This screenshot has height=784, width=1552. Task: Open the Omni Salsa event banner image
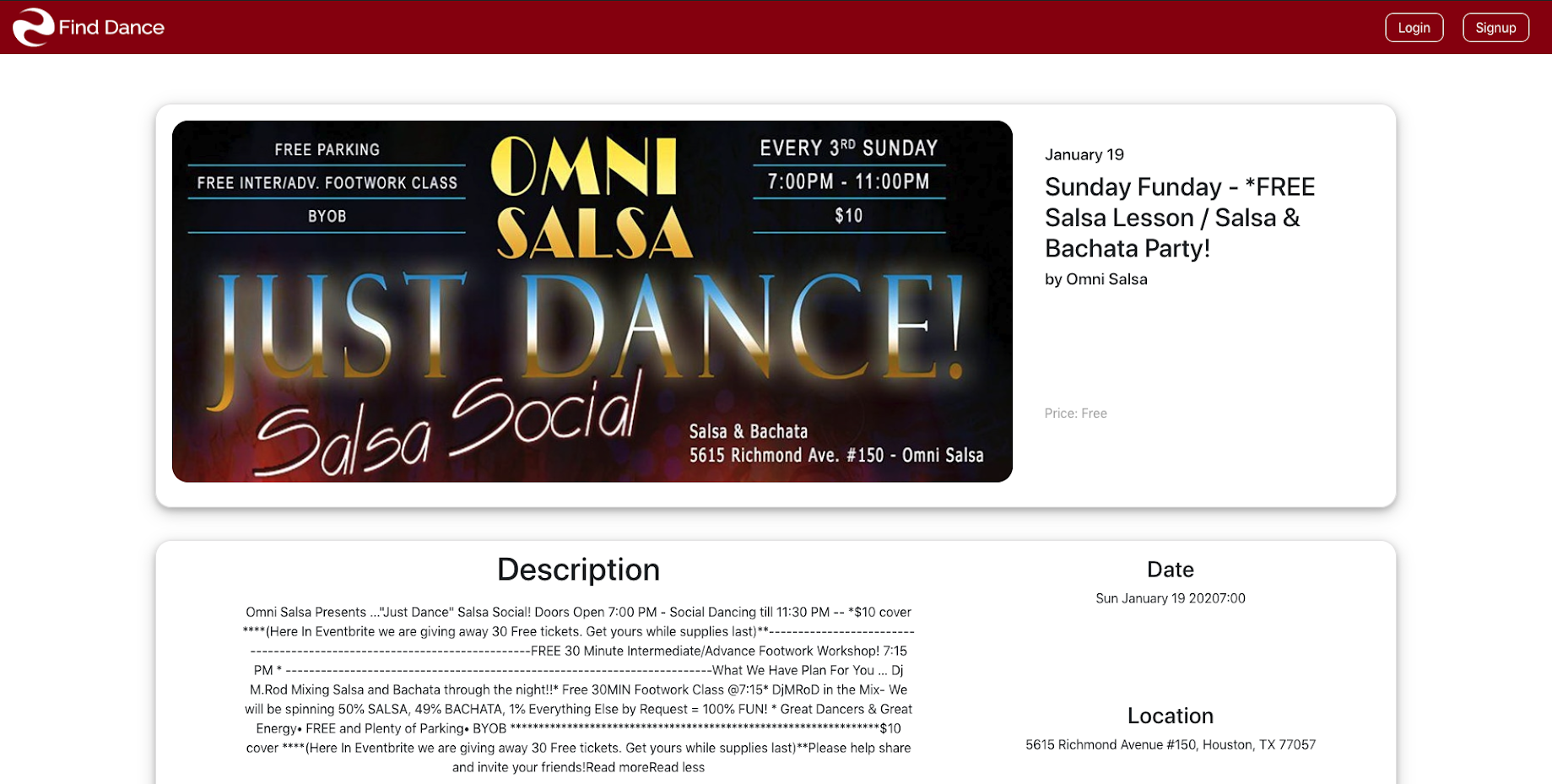pos(592,301)
